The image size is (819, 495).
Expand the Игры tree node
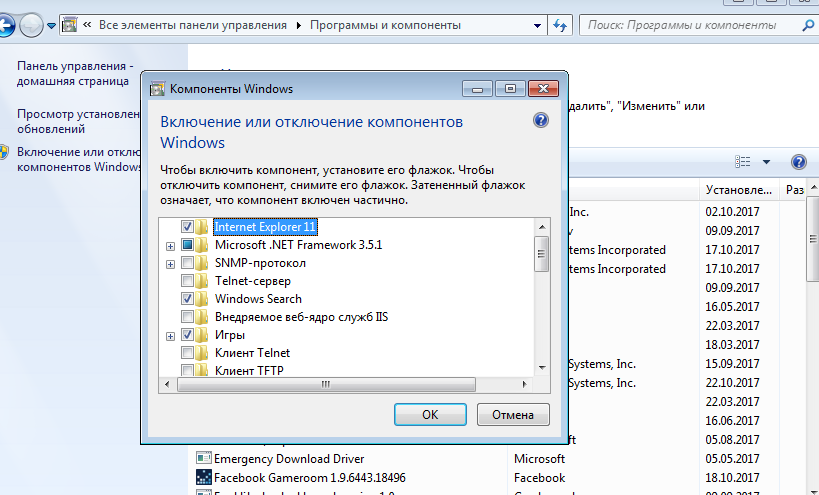point(170,336)
